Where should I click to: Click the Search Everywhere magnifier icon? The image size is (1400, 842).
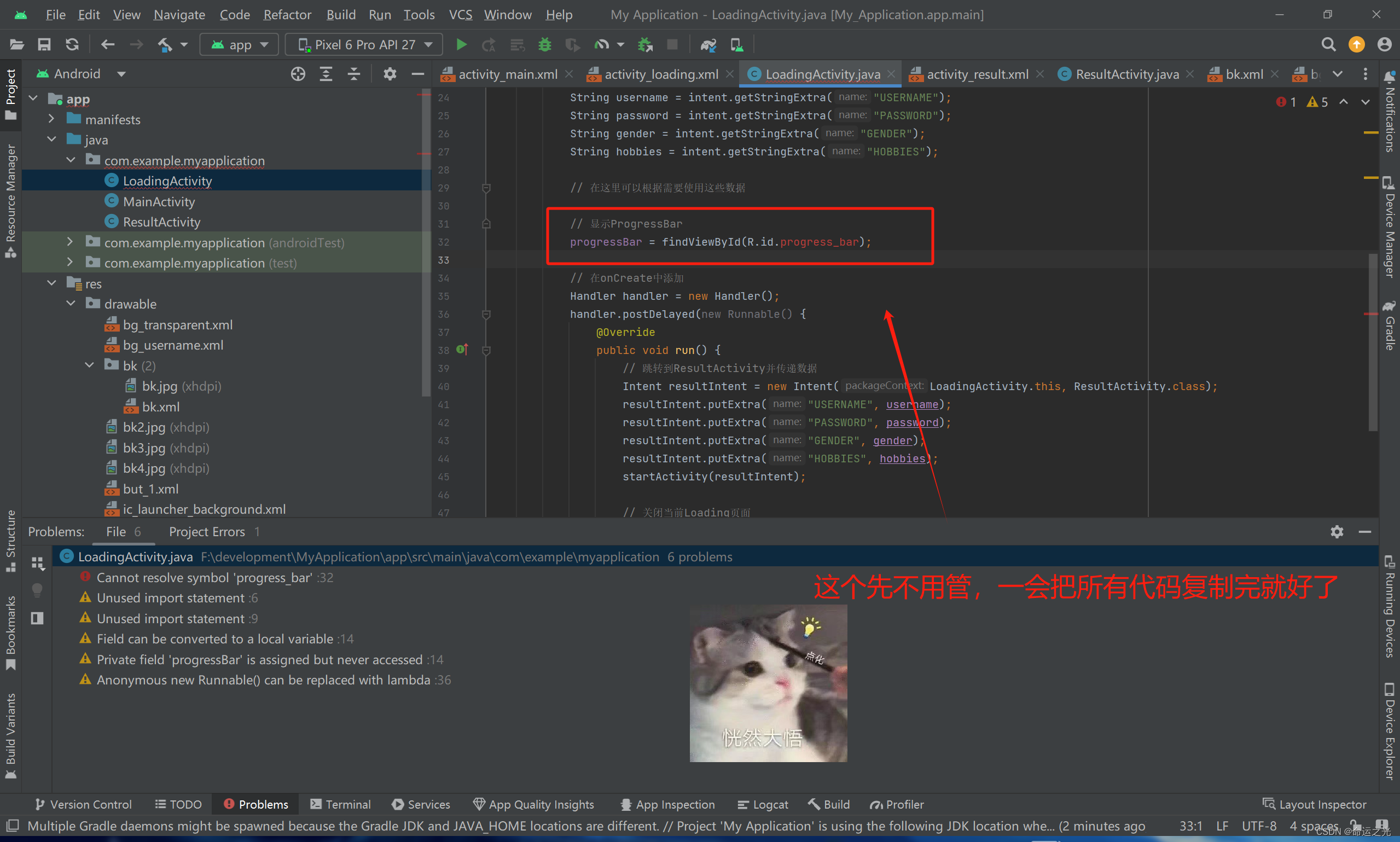coord(1328,44)
